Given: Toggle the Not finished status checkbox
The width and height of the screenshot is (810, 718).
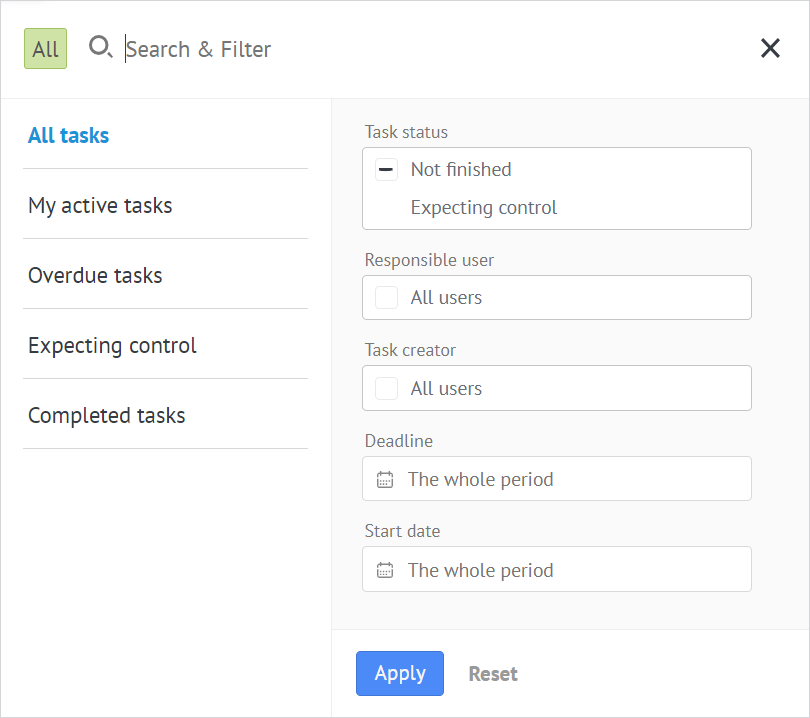Looking at the screenshot, I should pos(386,169).
